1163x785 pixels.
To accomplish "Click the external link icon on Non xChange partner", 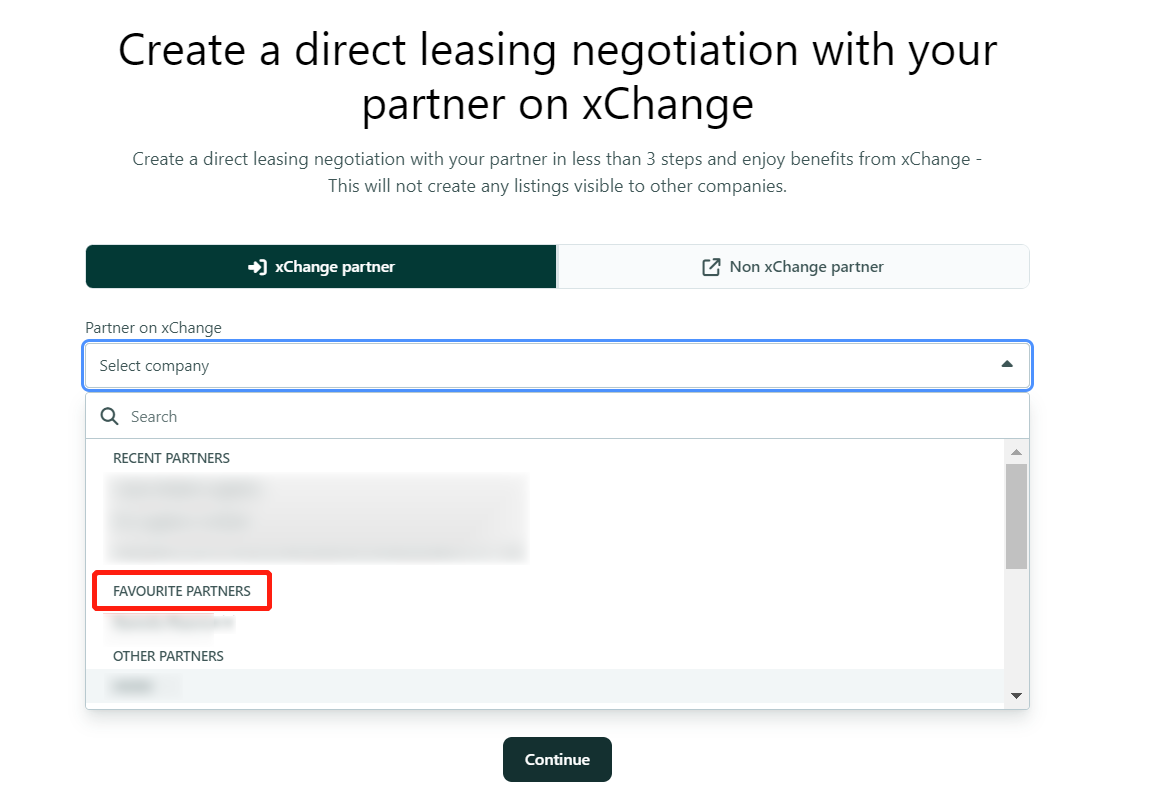I will (x=711, y=267).
